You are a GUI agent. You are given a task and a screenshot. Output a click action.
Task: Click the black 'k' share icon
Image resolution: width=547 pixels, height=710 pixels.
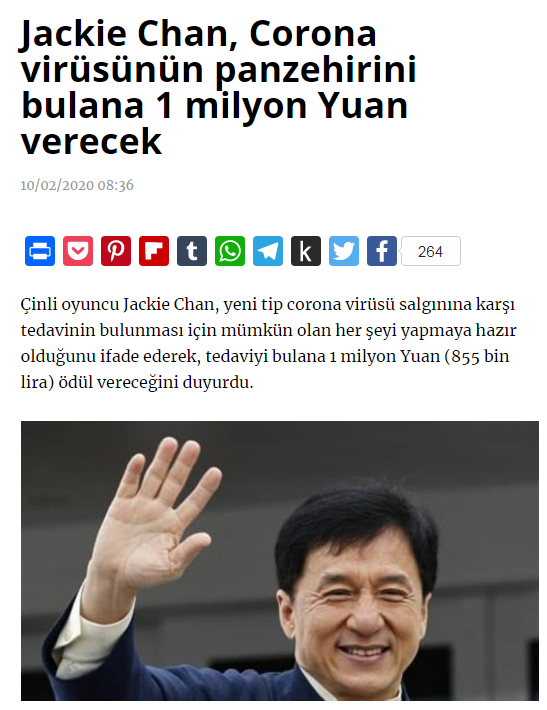pyautogui.click(x=306, y=251)
